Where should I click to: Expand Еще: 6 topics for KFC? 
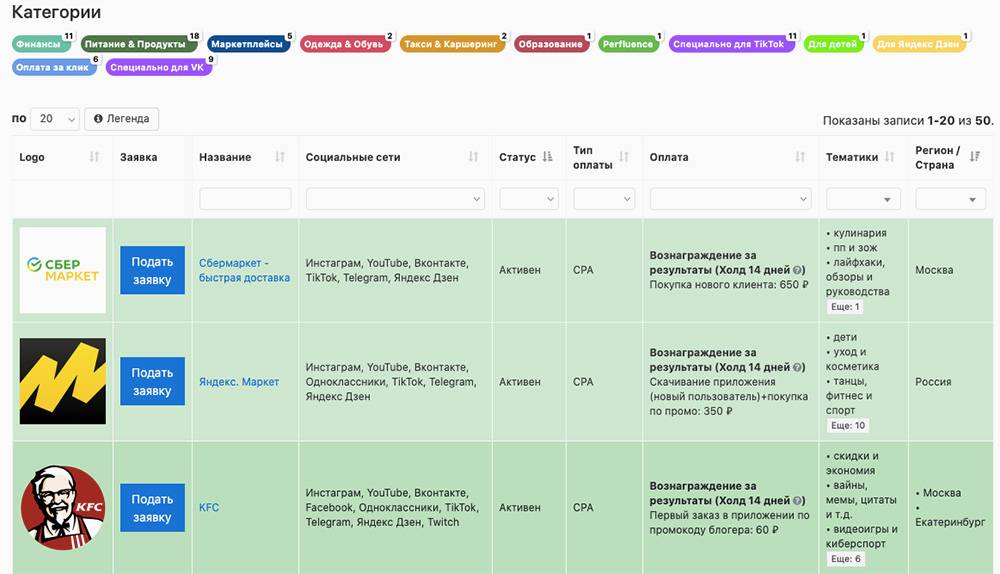(846, 559)
